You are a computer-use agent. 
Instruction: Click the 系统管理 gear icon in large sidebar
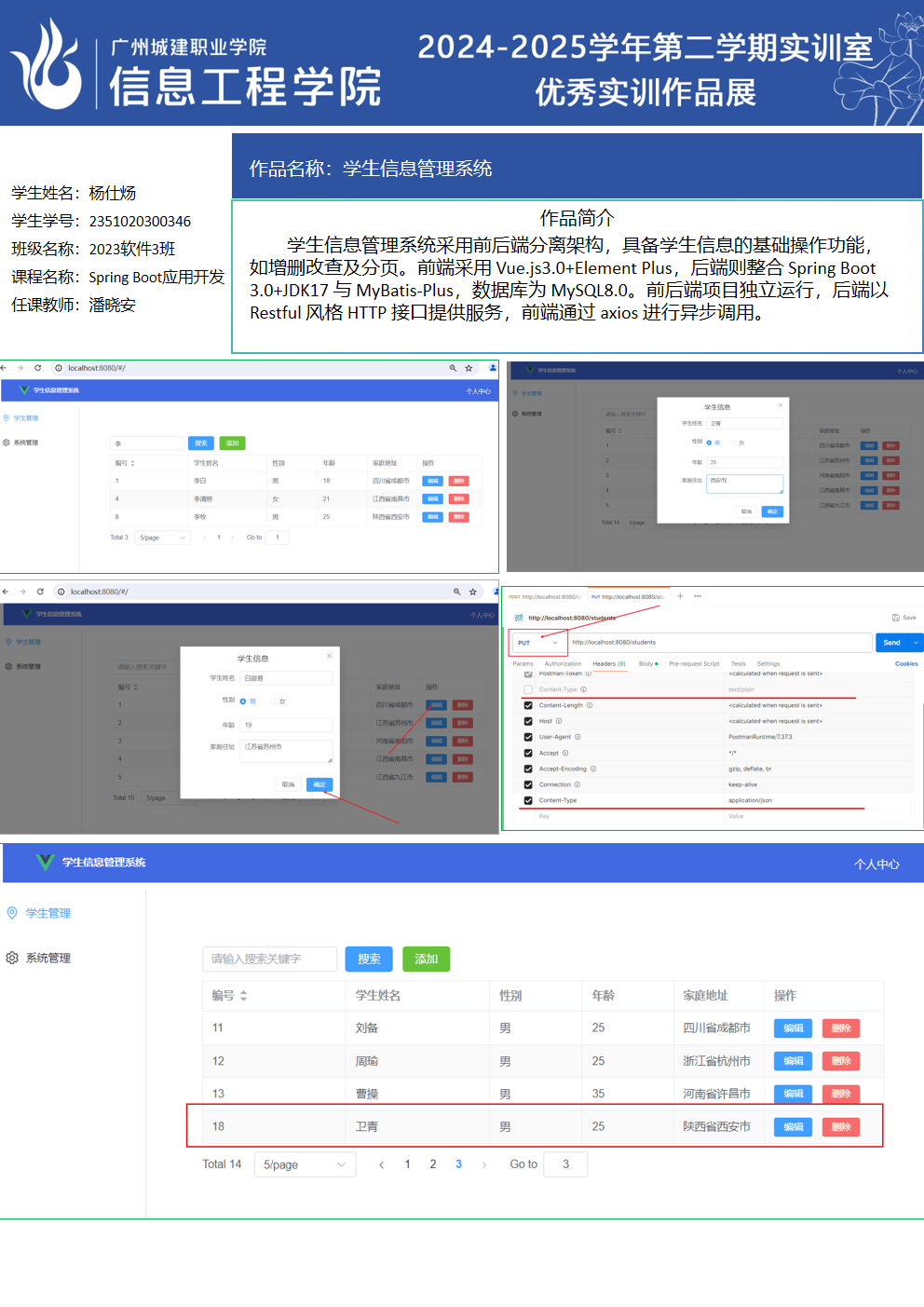pos(12,958)
